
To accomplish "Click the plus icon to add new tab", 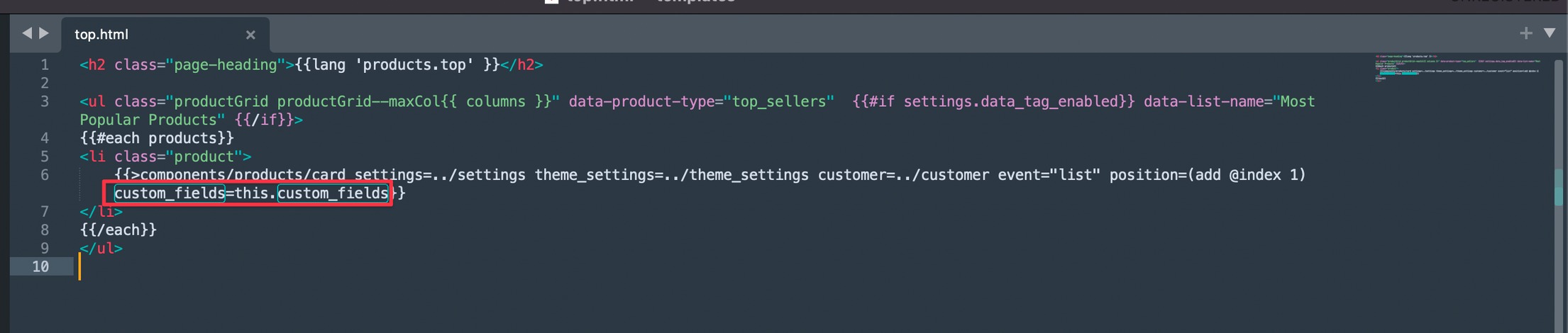I will pos(1525,33).
